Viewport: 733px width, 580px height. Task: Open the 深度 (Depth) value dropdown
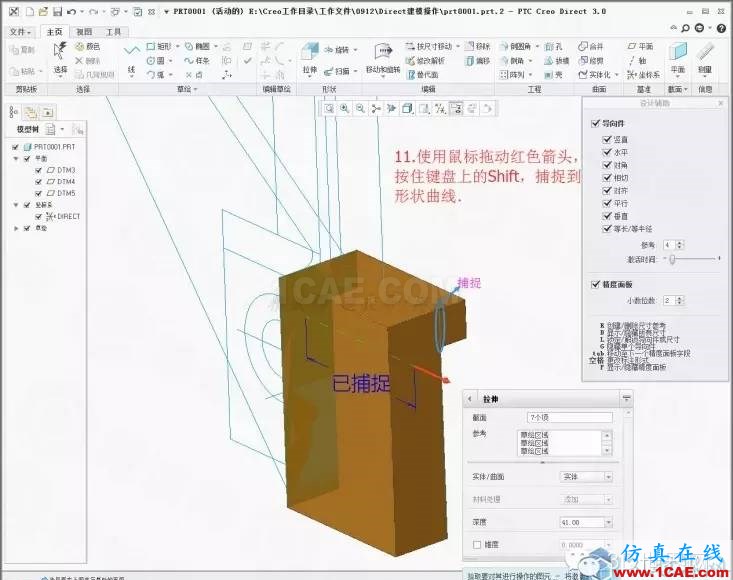tap(608, 523)
